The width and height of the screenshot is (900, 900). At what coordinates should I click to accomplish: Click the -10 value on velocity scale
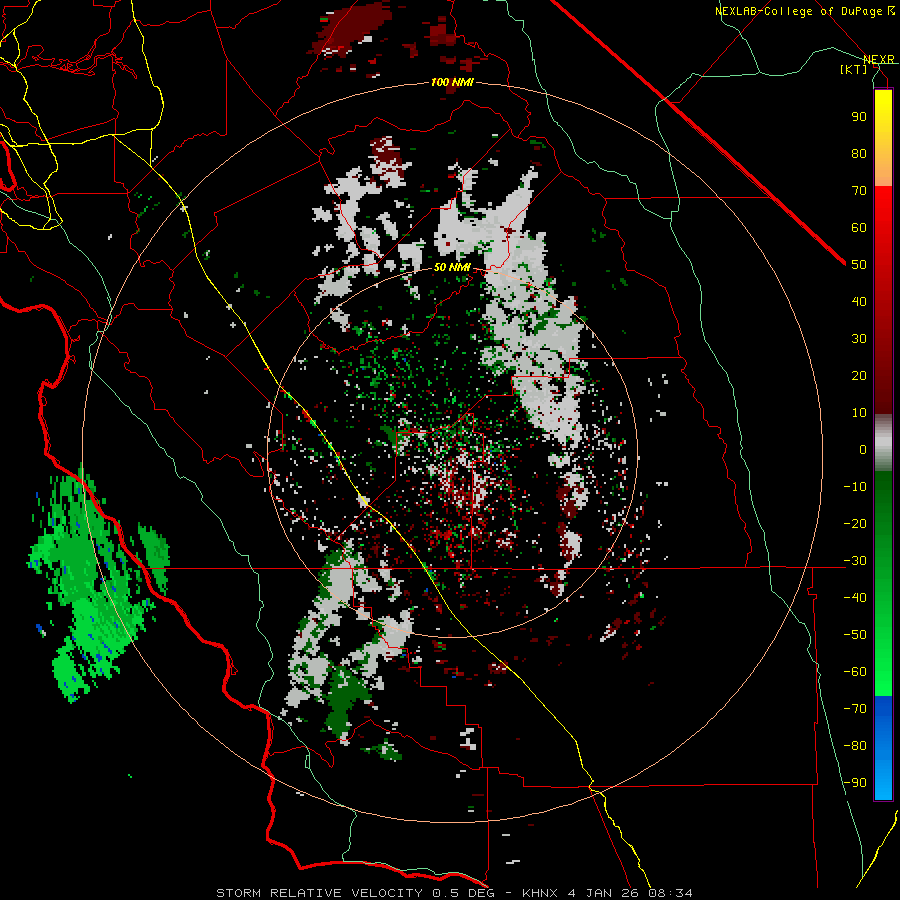click(x=855, y=487)
